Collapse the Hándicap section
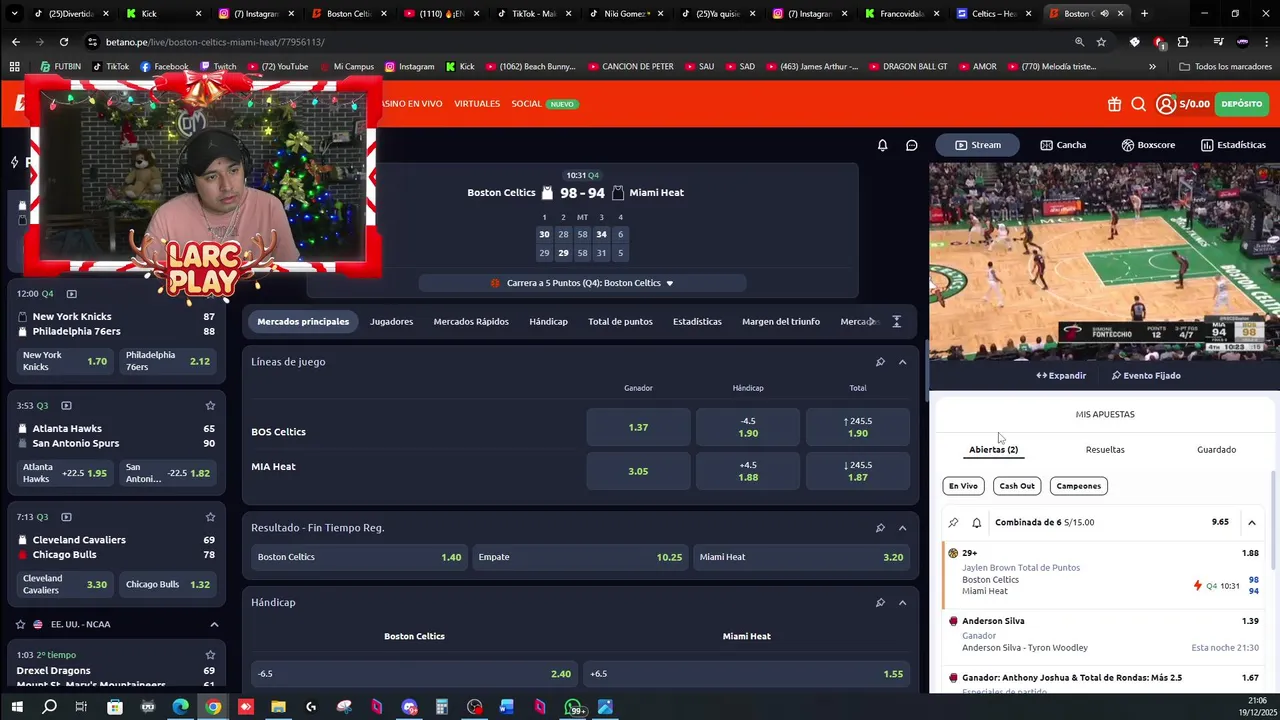This screenshot has height=720, width=1280. (x=902, y=603)
